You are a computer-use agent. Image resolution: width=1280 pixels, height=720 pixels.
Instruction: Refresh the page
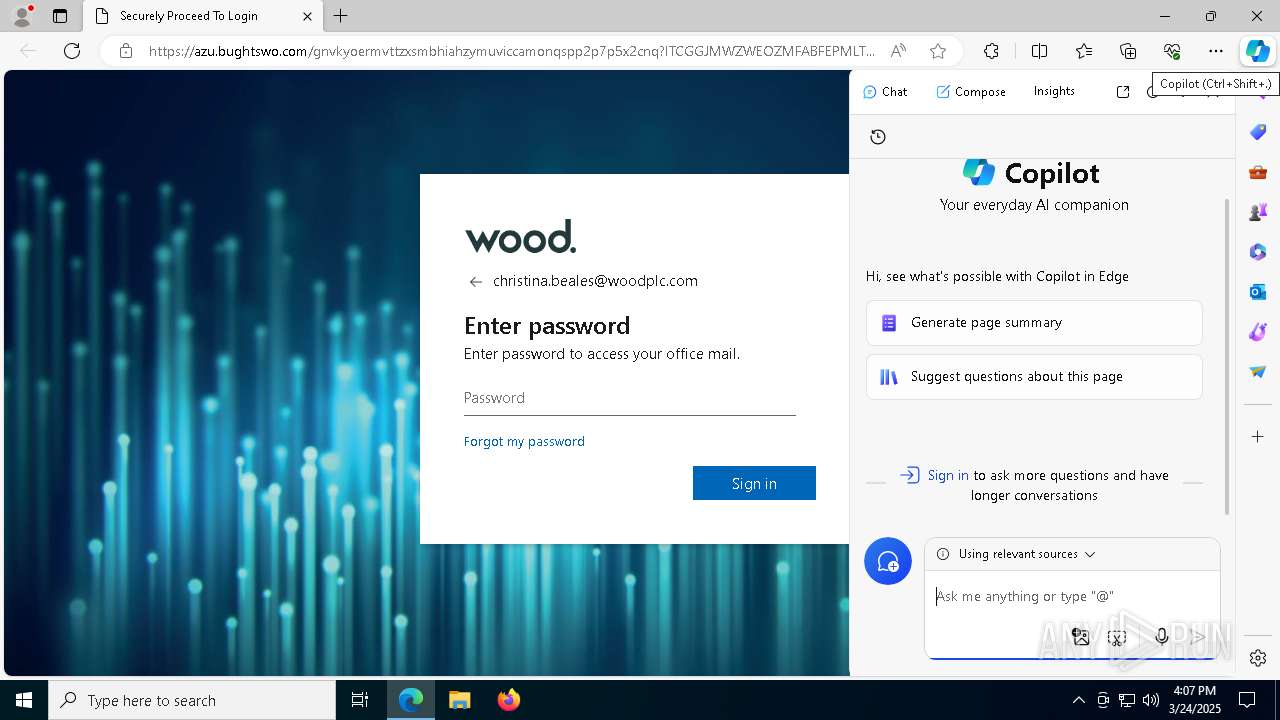tap(72, 51)
